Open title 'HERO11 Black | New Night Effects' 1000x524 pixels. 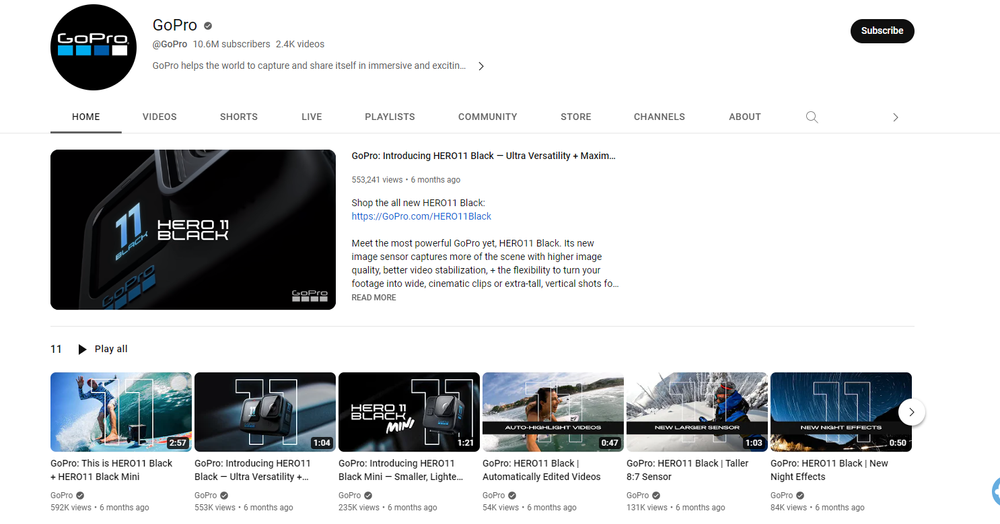(x=829, y=470)
